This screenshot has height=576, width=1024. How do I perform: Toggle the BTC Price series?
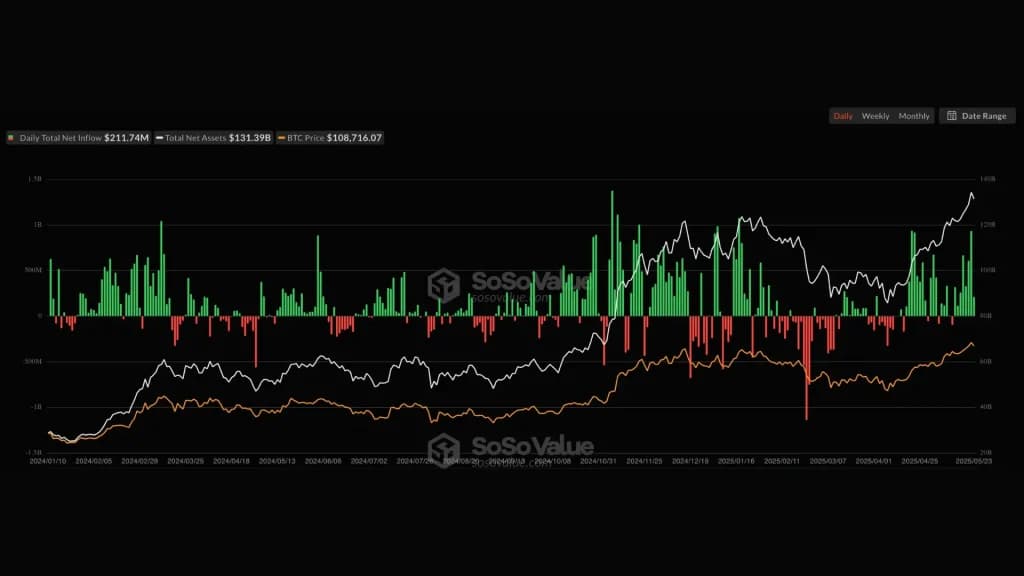(330, 138)
